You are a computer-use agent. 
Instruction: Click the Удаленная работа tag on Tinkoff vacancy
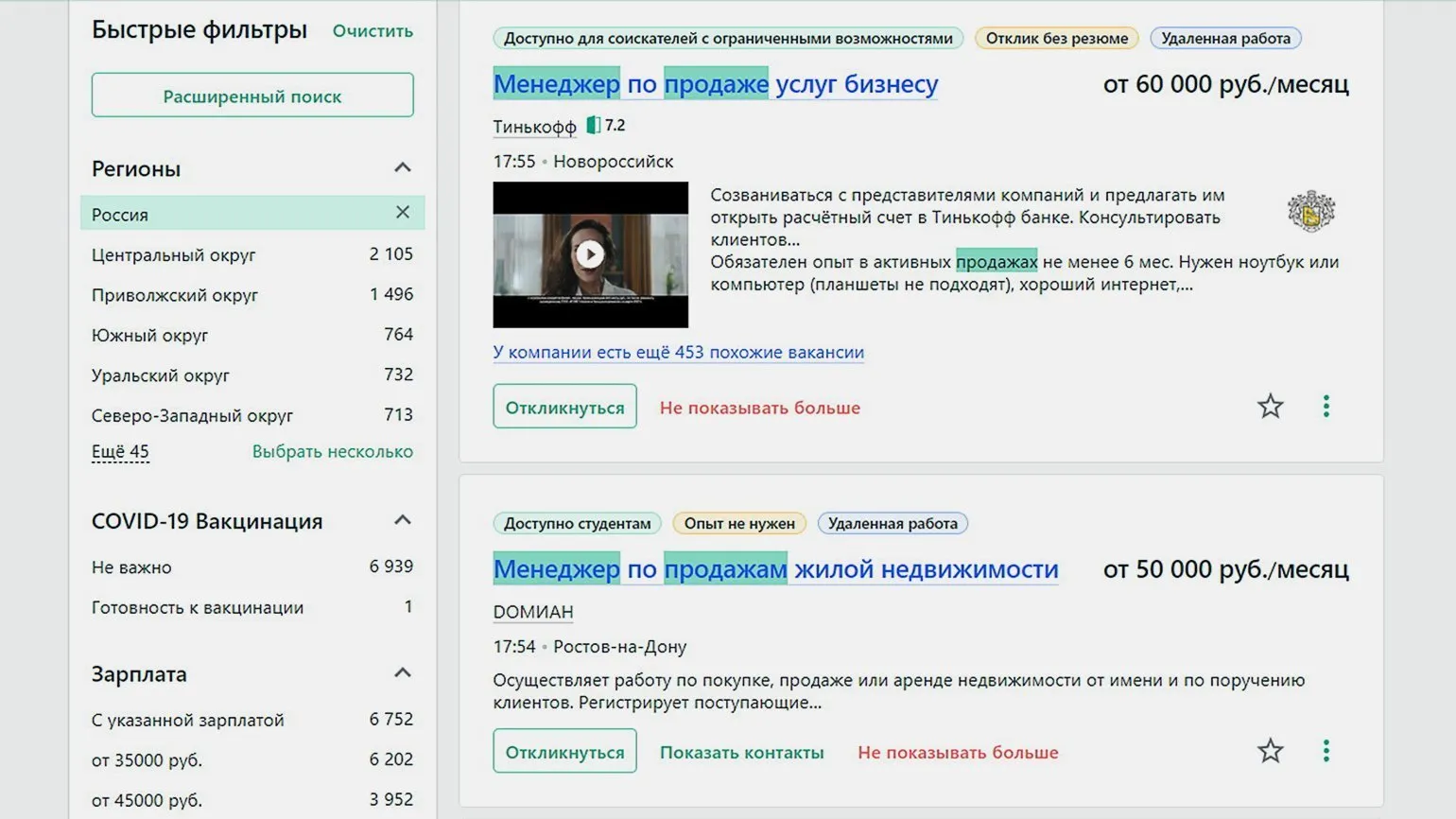[x=1225, y=39]
